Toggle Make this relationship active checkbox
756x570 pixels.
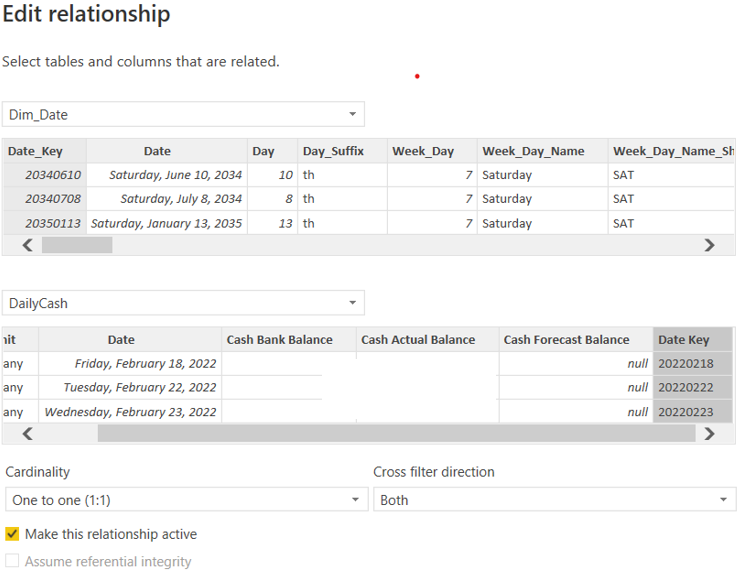tap(12, 534)
